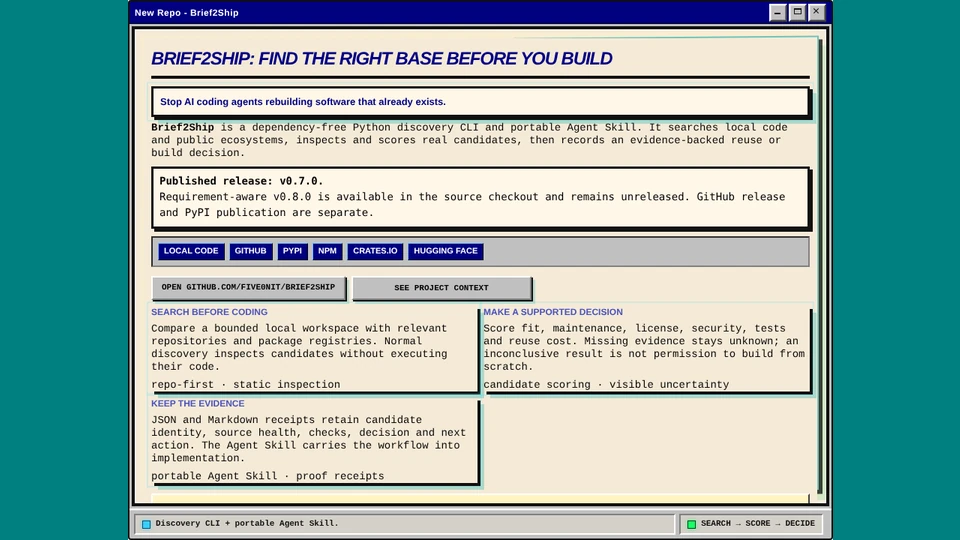Click the green square status indicator icon

(691, 524)
